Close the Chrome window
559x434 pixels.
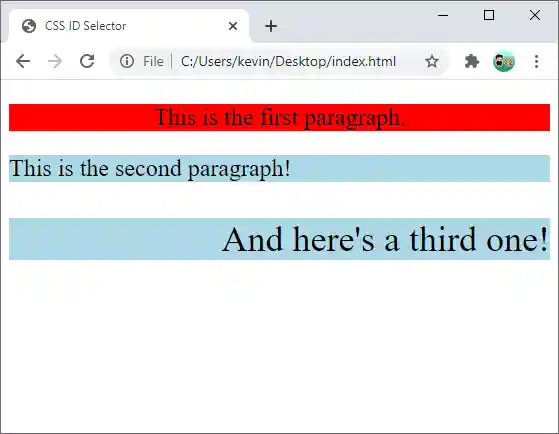click(x=535, y=15)
